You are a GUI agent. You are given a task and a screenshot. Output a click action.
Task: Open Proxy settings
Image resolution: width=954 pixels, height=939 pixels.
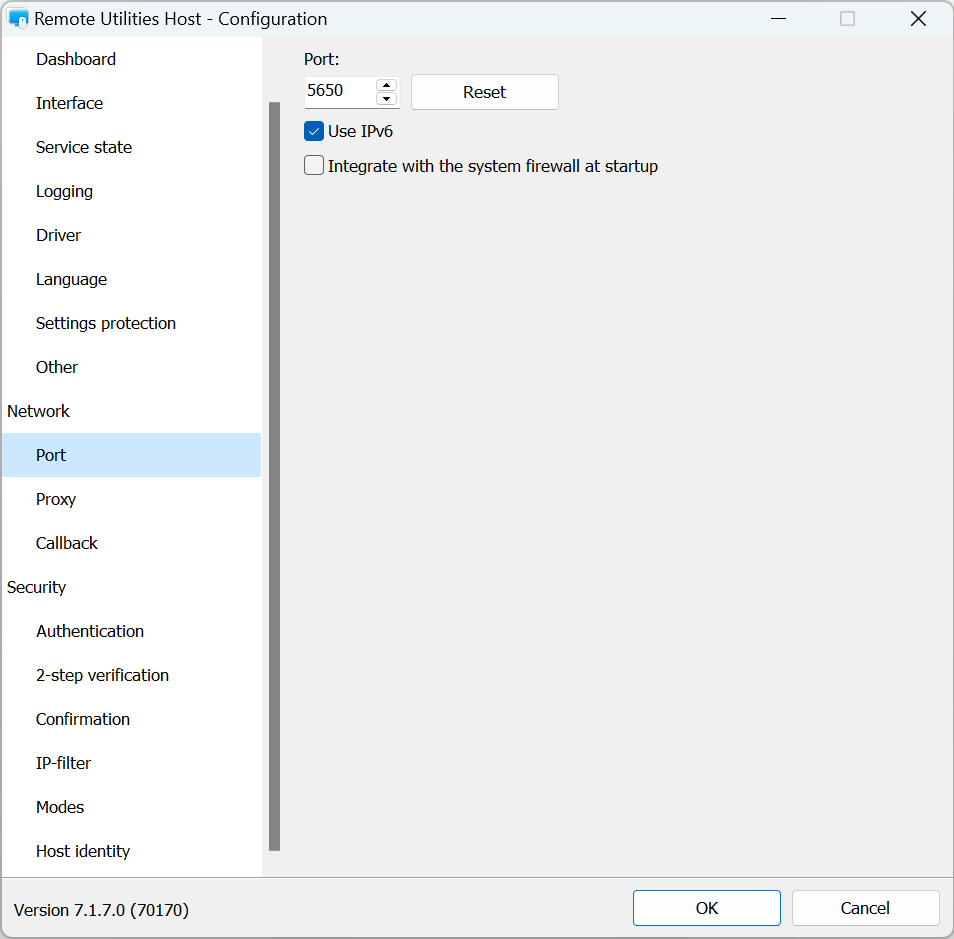(x=131, y=499)
